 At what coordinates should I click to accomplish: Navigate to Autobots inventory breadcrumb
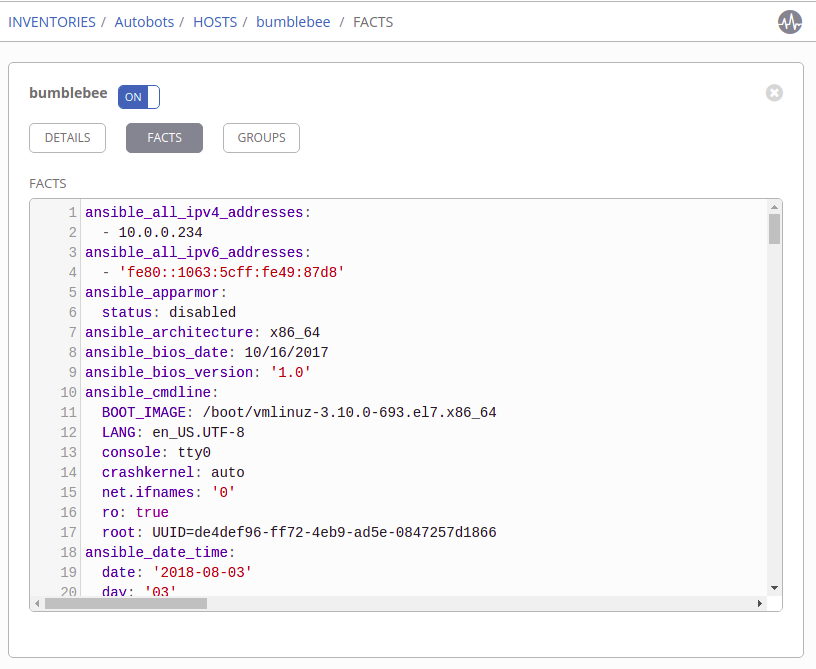142,22
